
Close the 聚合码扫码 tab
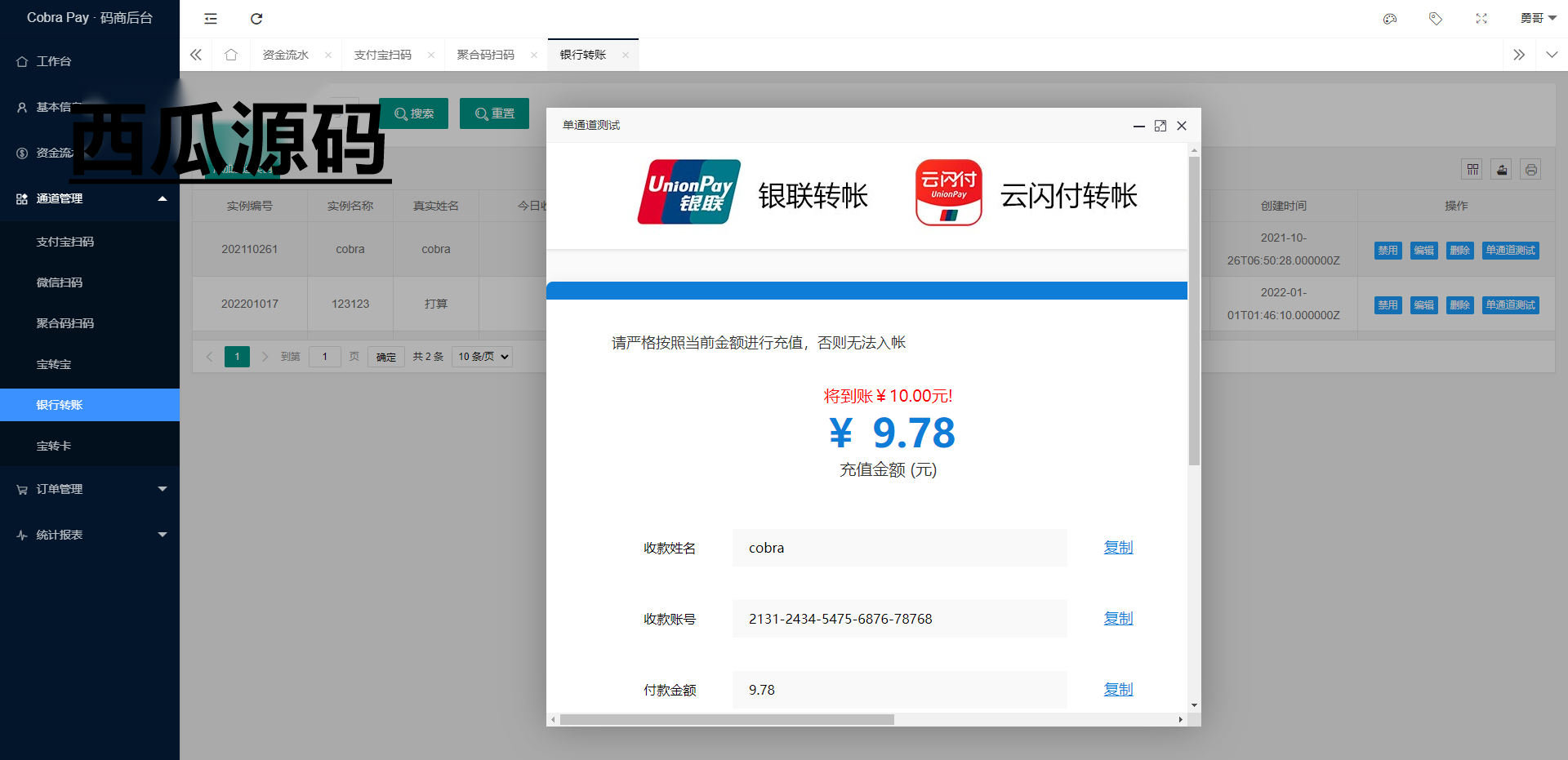534,55
